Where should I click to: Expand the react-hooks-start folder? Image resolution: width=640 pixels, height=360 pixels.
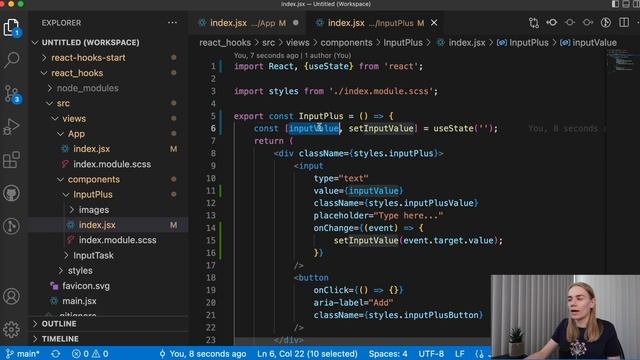[x=88, y=58]
